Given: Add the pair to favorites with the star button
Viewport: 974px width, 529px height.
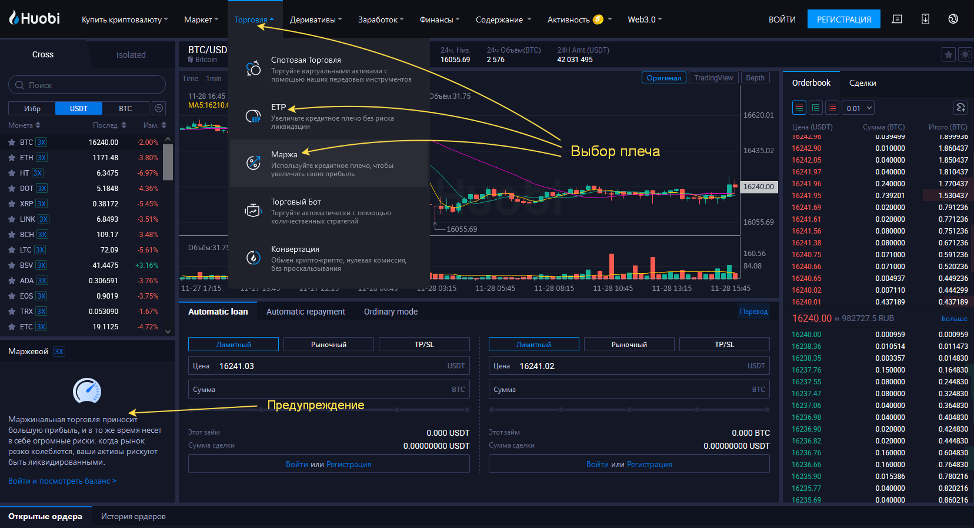Looking at the screenshot, I should 947,54.
